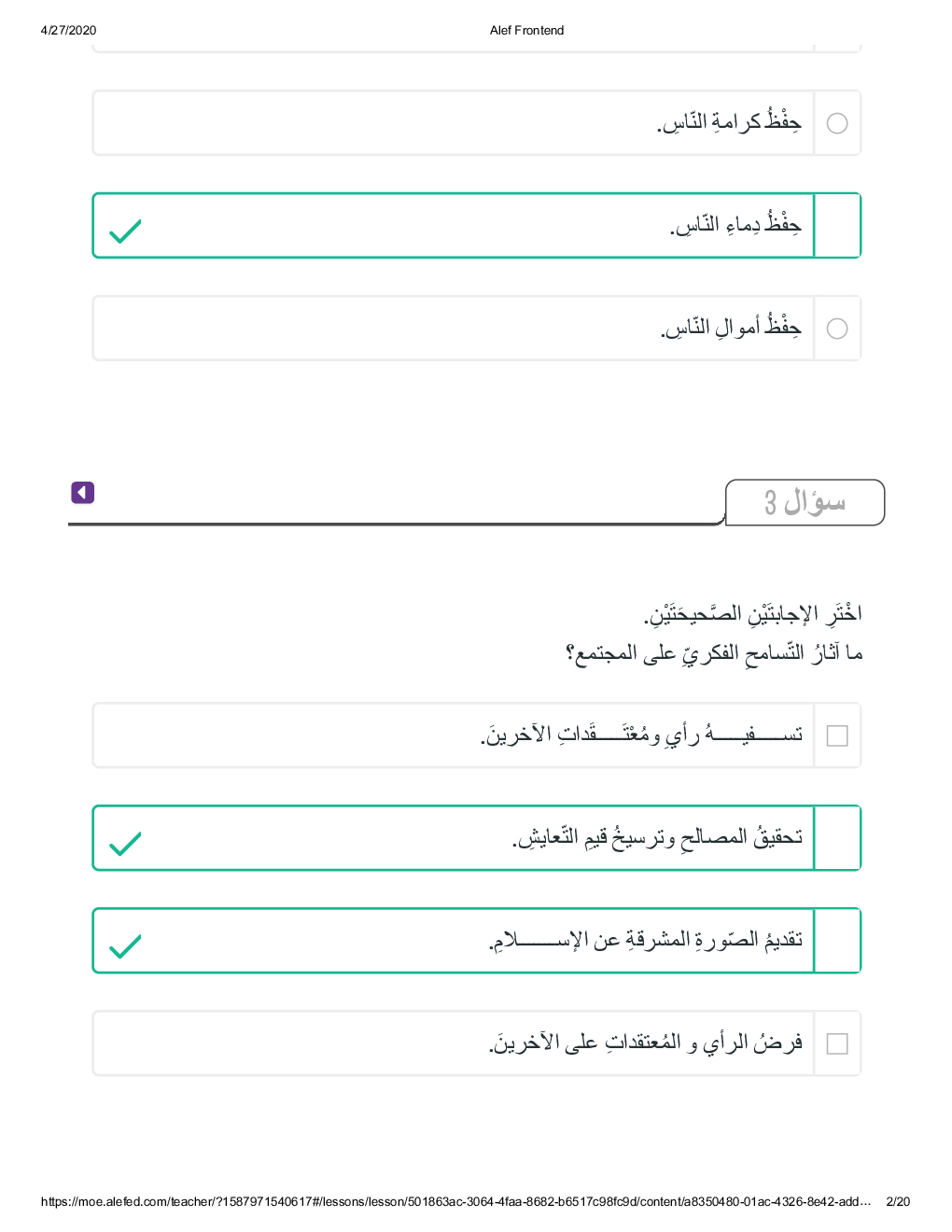Click the answer text "حفظ كرامة الناس"
The image size is (952, 1232).
(x=729, y=122)
